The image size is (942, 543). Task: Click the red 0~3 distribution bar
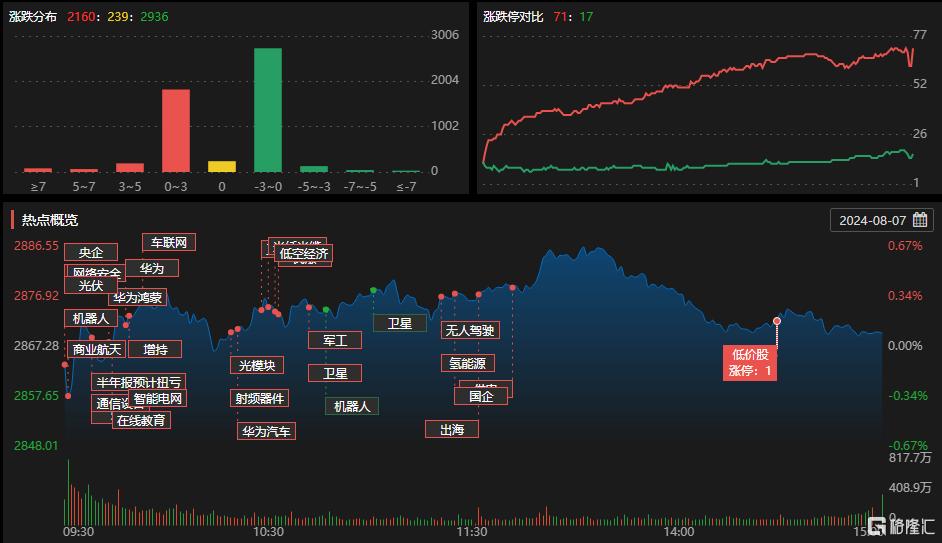[x=176, y=131]
